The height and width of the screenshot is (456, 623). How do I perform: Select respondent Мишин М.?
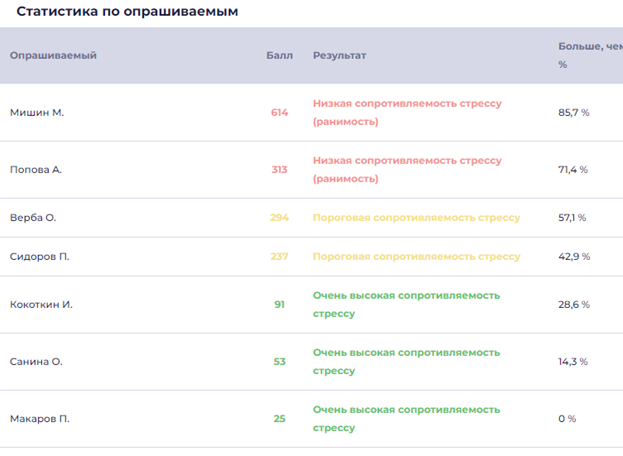coord(37,113)
